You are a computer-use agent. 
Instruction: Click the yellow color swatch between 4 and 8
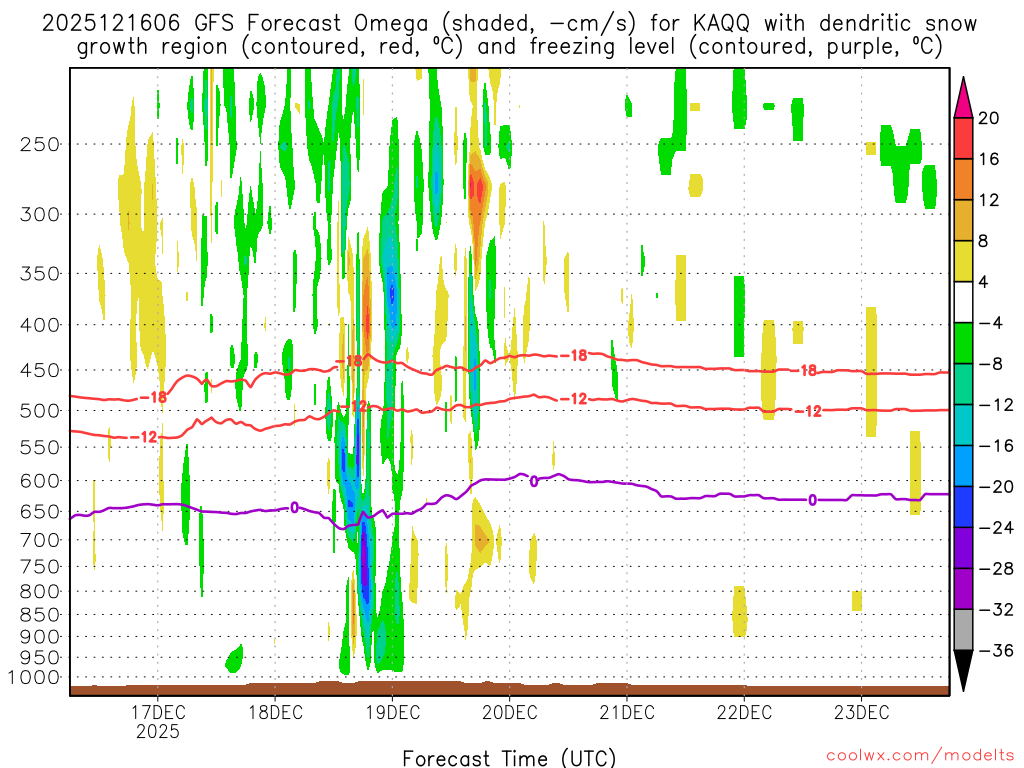pyautogui.click(x=963, y=261)
